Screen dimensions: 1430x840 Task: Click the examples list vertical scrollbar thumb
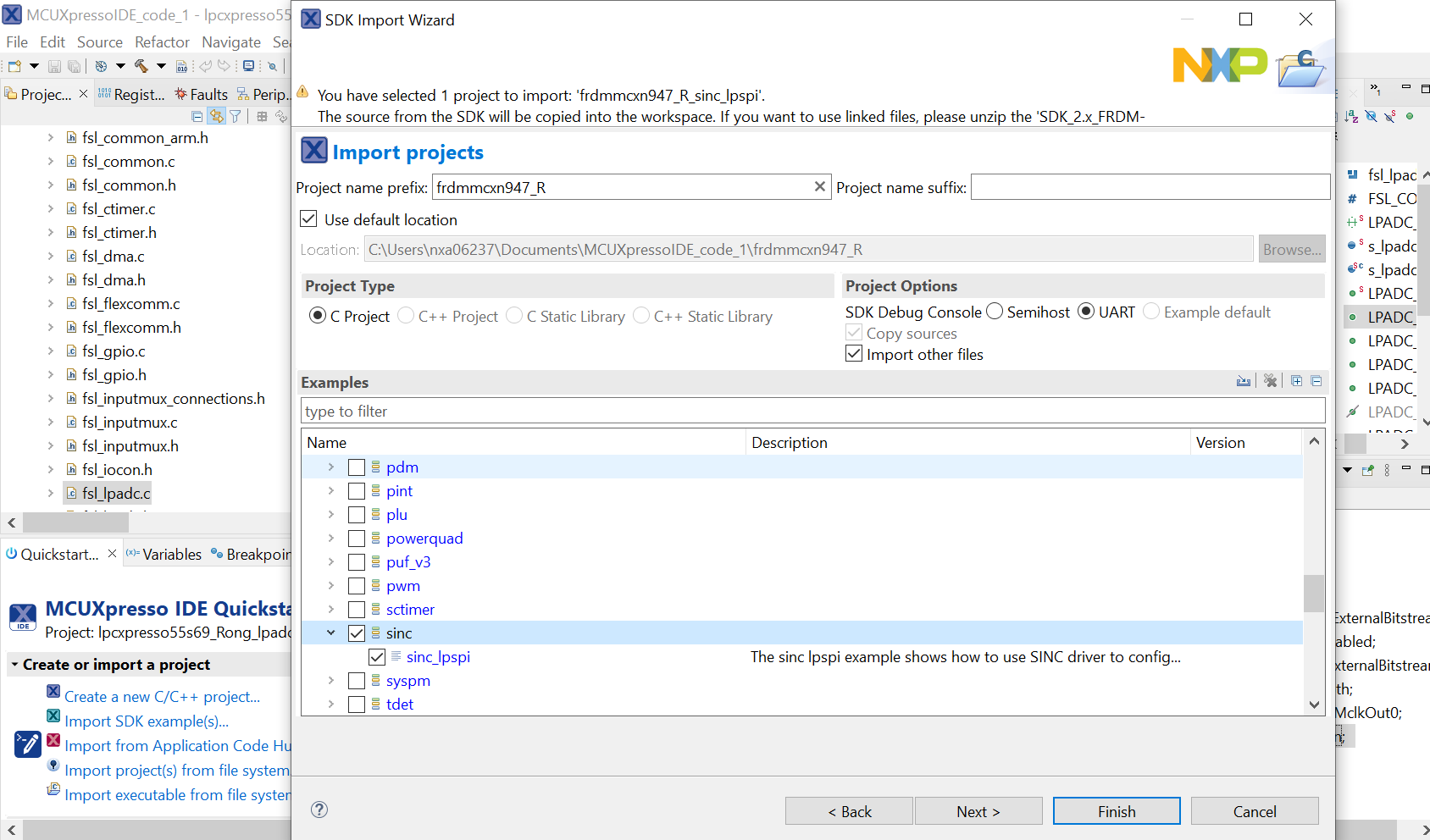pyautogui.click(x=1313, y=593)
